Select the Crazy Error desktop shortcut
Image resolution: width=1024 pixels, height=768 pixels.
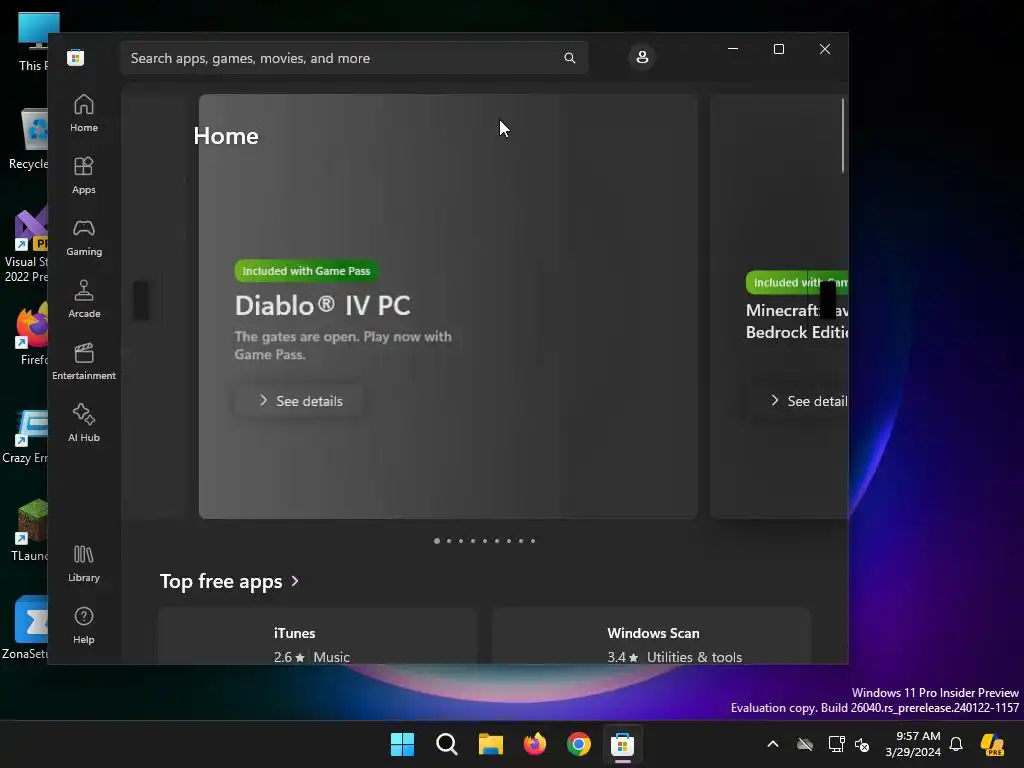click(x=26, y=436)
